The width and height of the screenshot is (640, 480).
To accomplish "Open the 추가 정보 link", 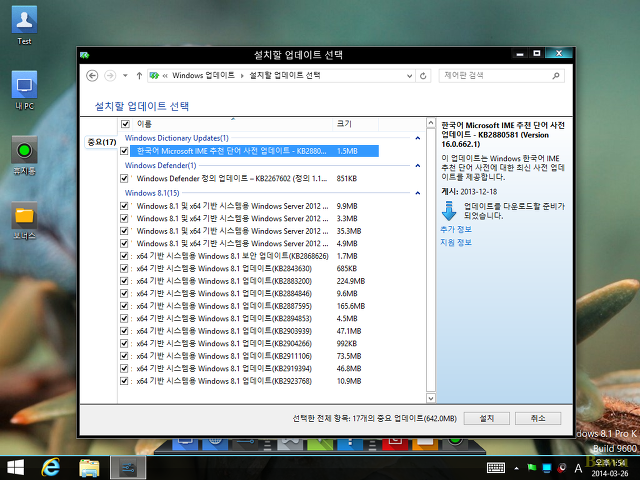I will pos(456,229).
